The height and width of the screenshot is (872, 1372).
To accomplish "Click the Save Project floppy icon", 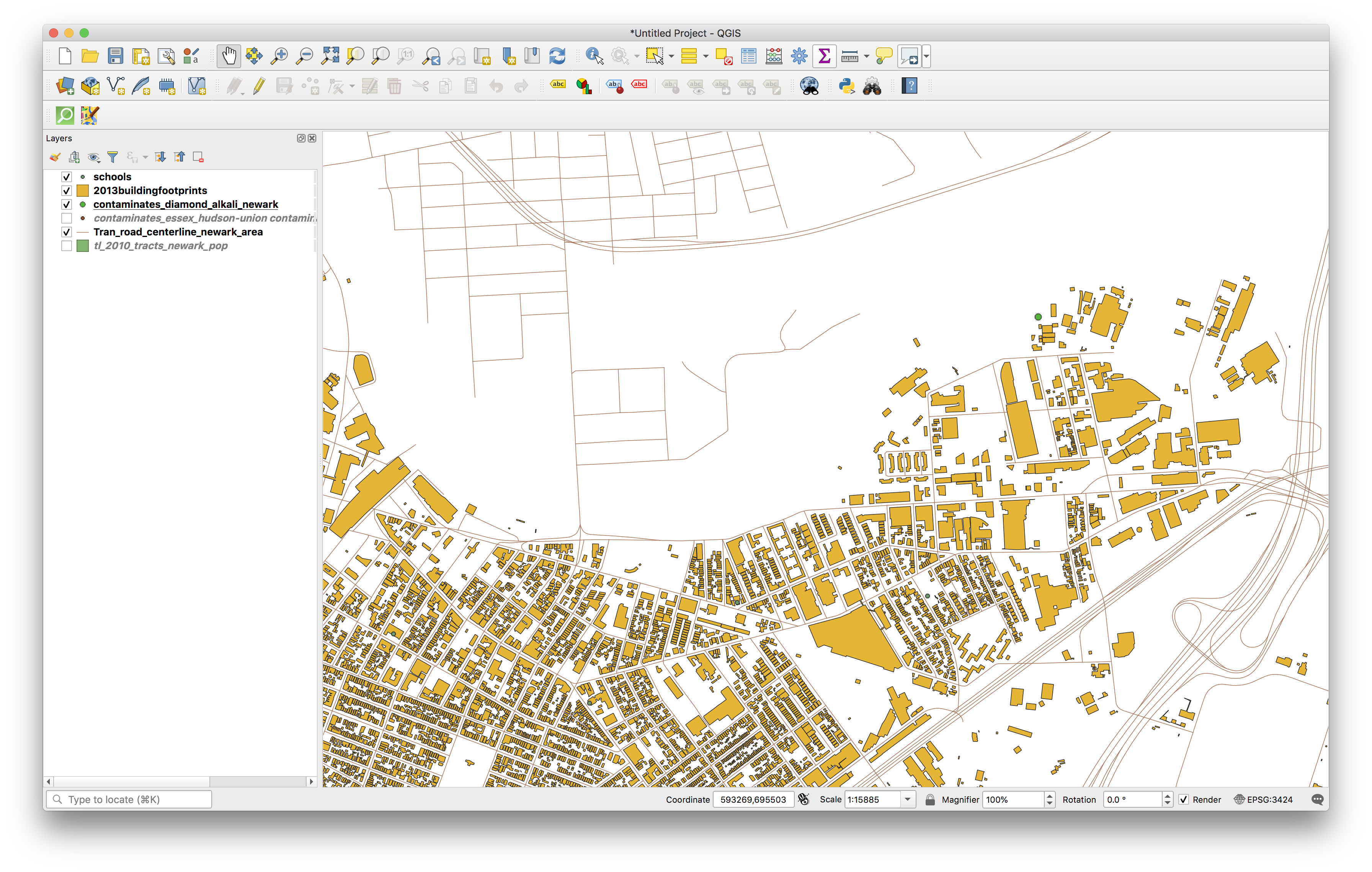I will point(116,56).
